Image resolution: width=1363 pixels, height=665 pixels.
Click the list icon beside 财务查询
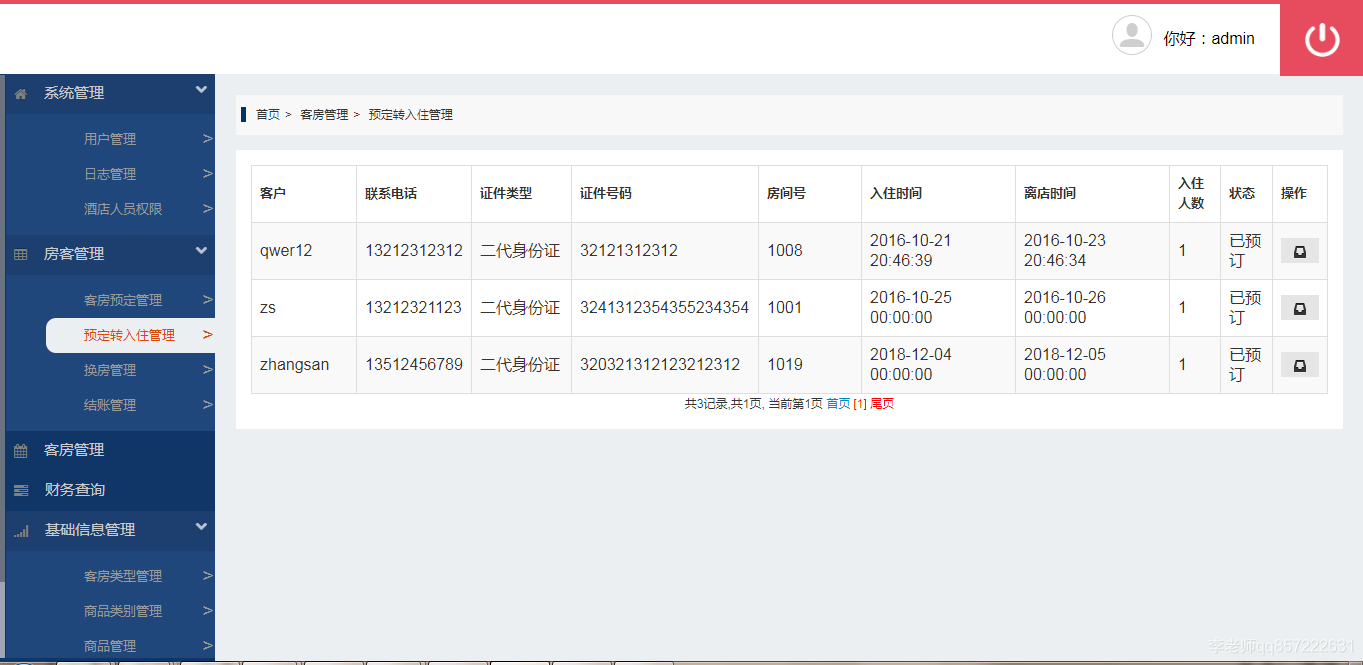[x=20, y=489]
